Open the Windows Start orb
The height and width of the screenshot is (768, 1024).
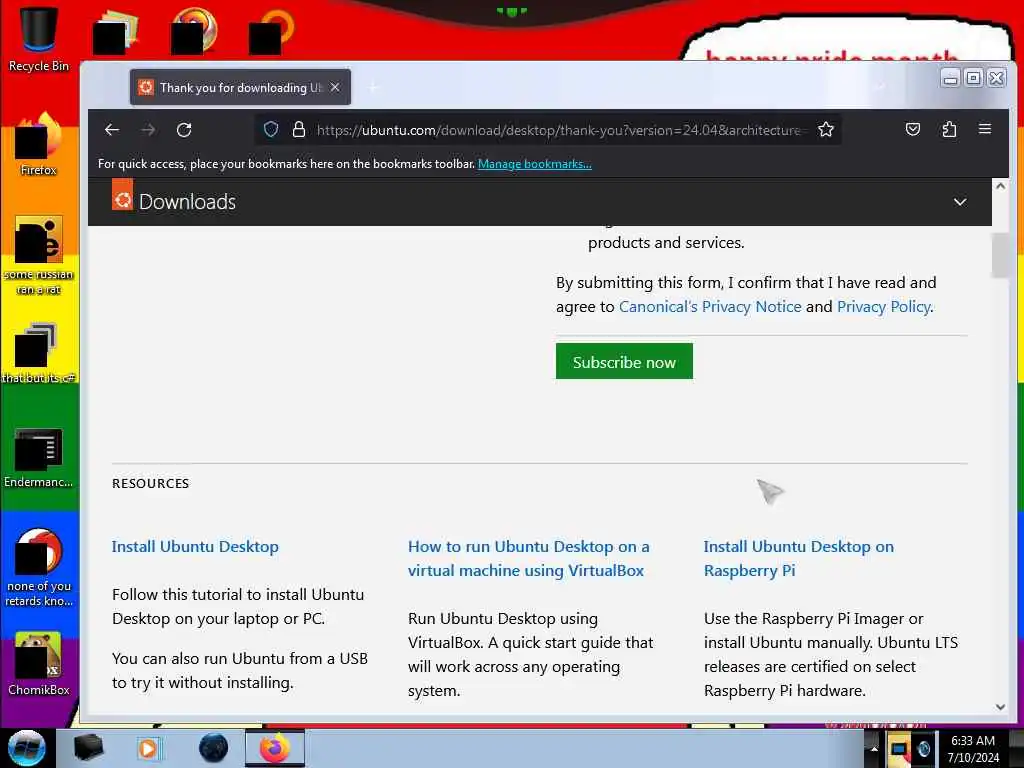(x=27, y=748)
